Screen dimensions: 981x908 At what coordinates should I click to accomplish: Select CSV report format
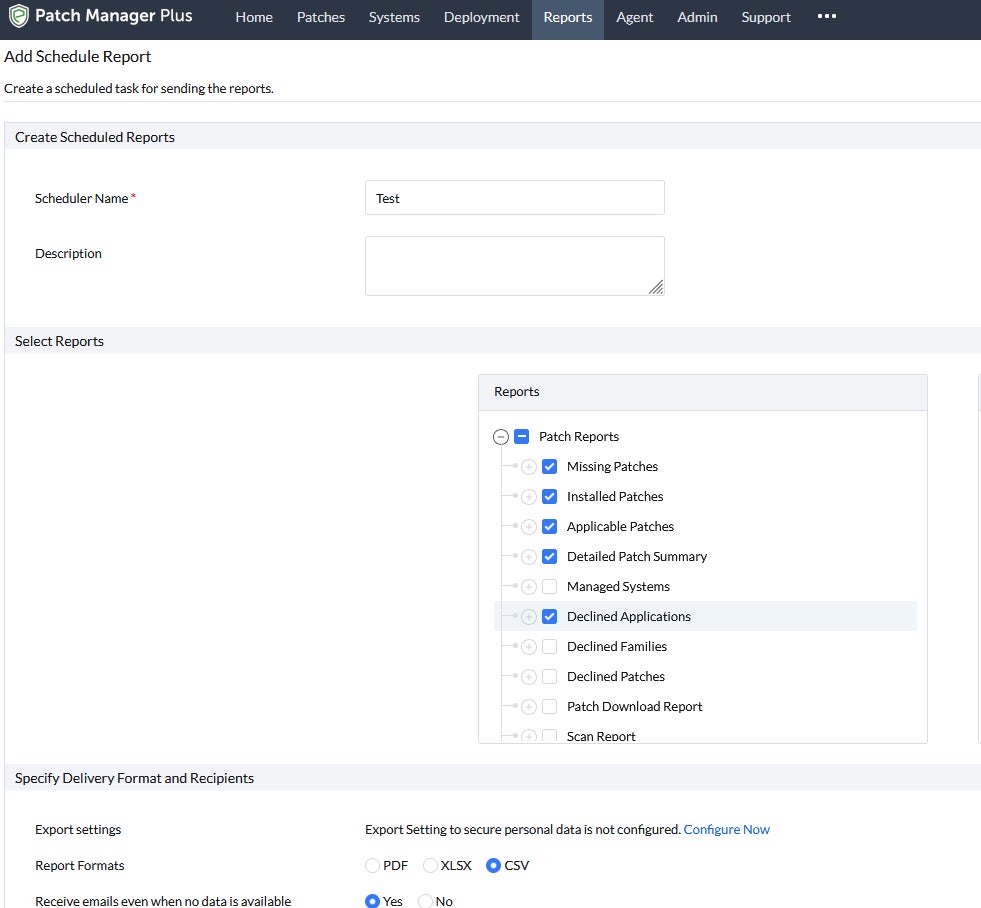(x=493, y=865)
